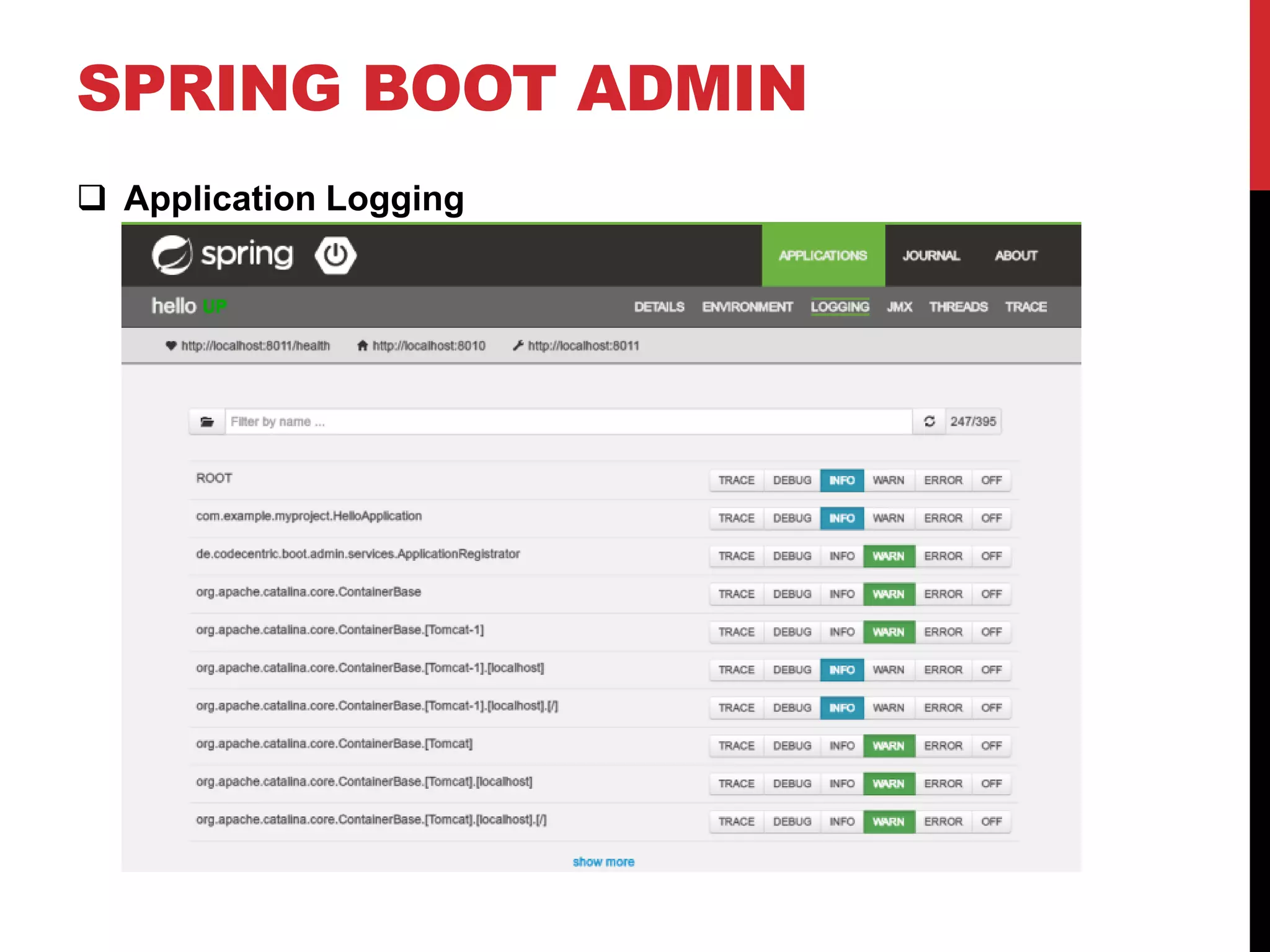Image resolution: width=1270 pixels, height=952 pixels.
Task: Open the http://localhost:8011/health link
Action: pyautogui.click(x=255, y=346)
